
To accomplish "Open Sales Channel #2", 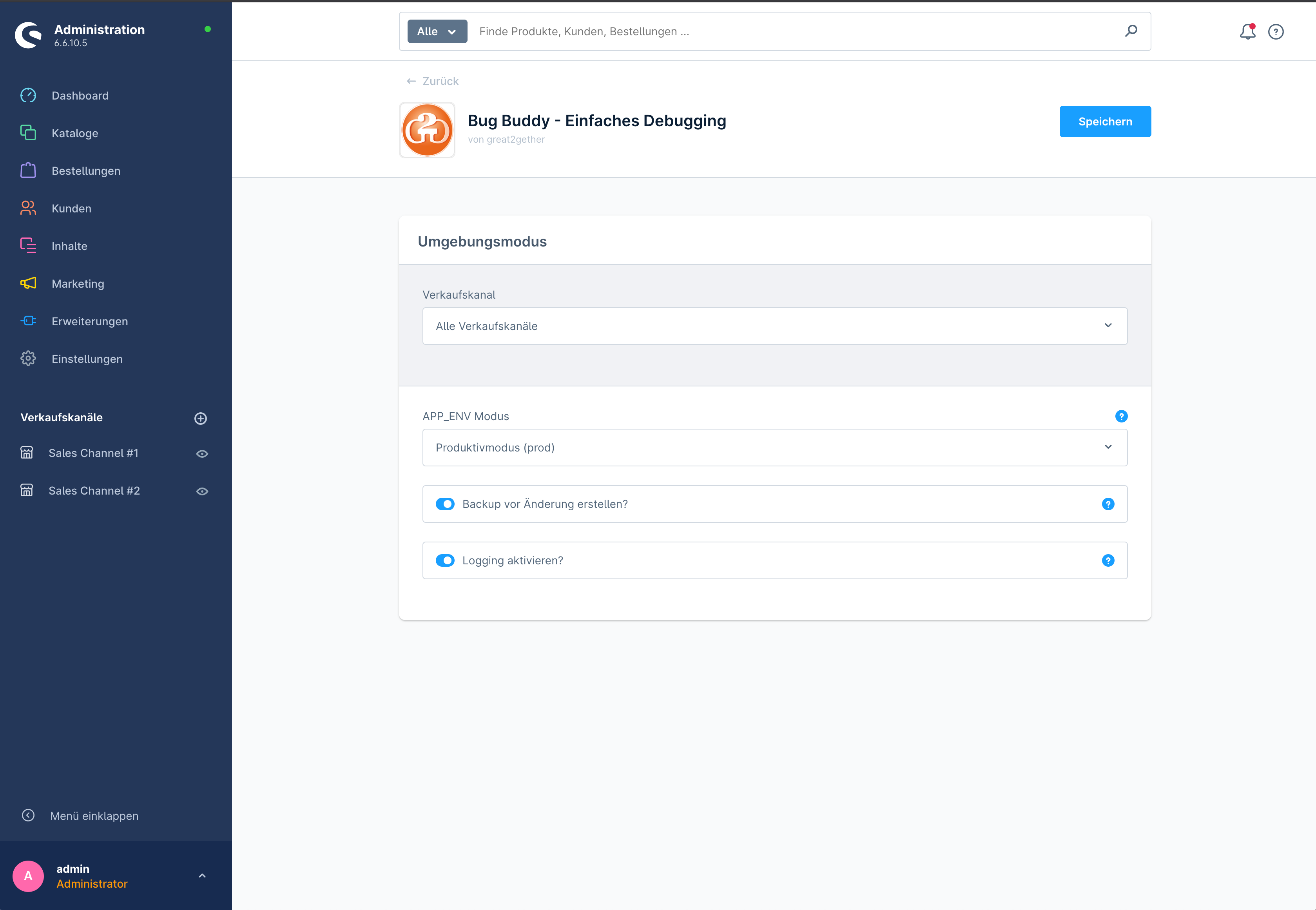I will (x=94, y=491).
